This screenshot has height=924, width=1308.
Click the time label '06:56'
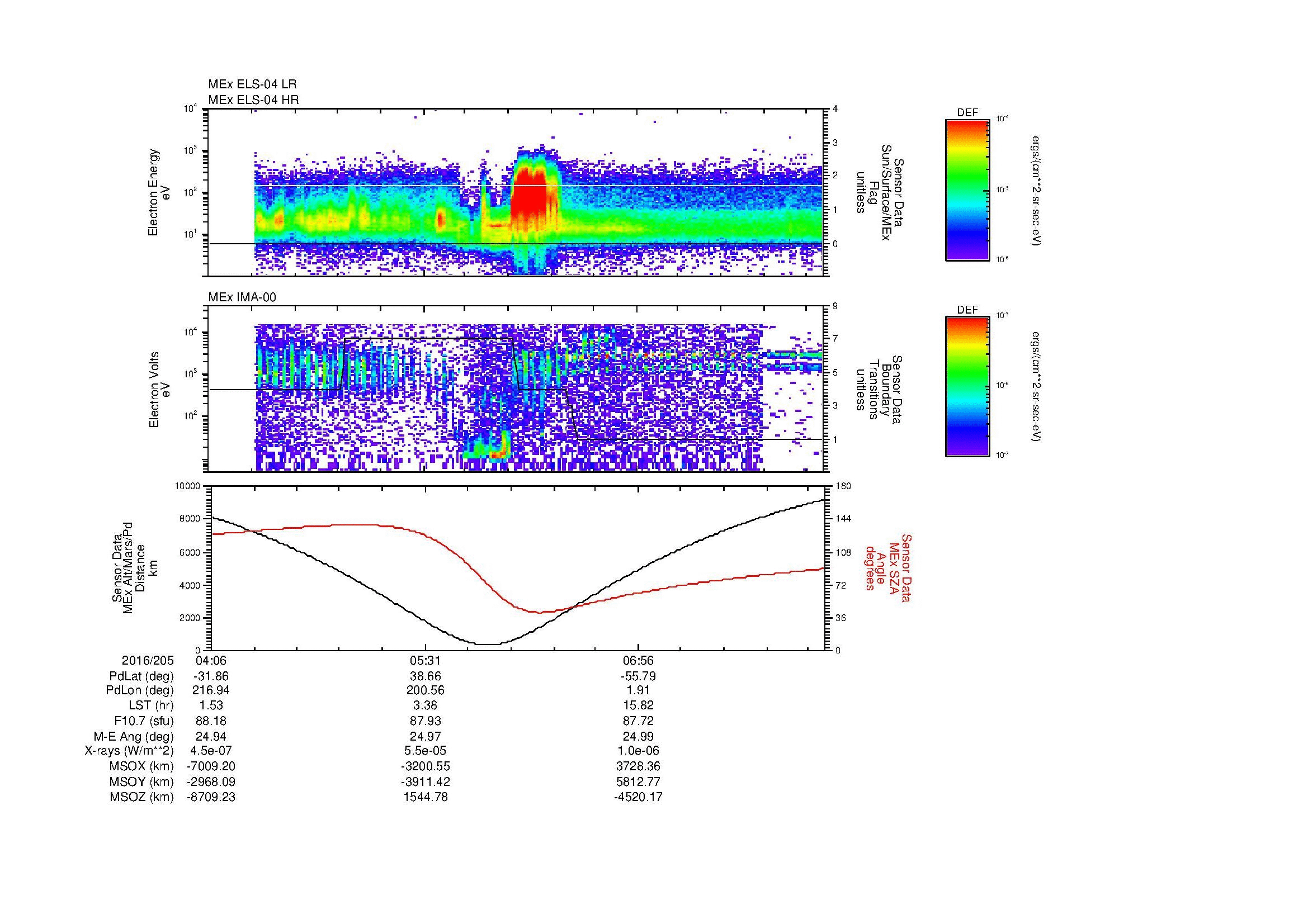(x=638, y=661)
